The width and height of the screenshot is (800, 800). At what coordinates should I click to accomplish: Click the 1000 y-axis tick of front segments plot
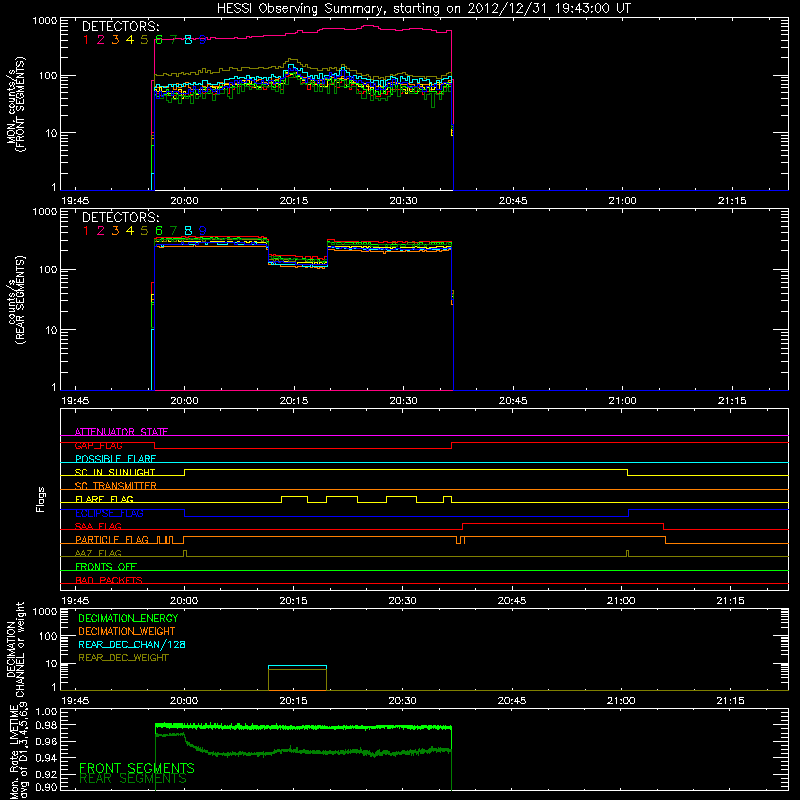(45, 21)
